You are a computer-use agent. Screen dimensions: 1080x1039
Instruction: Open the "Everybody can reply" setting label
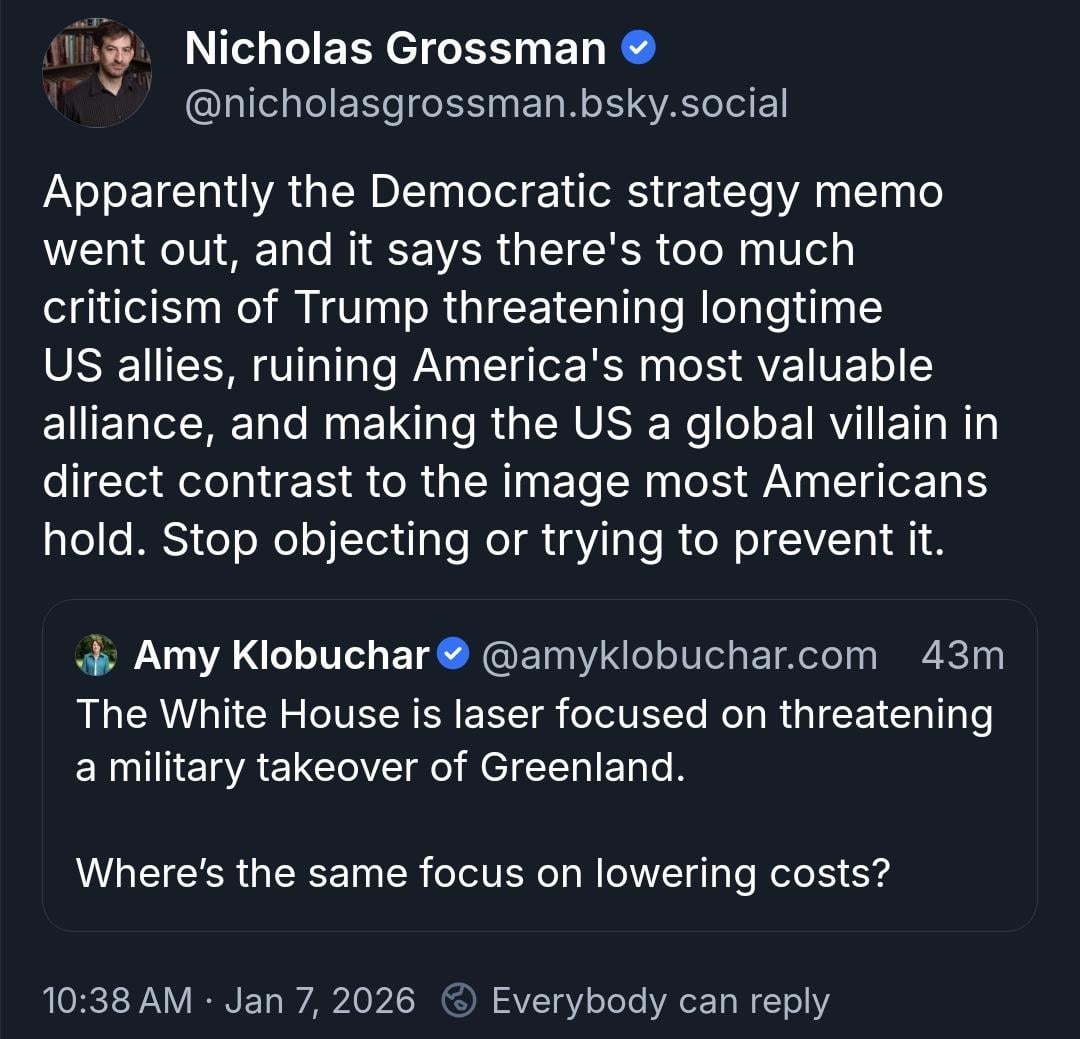click(660, 1000)
